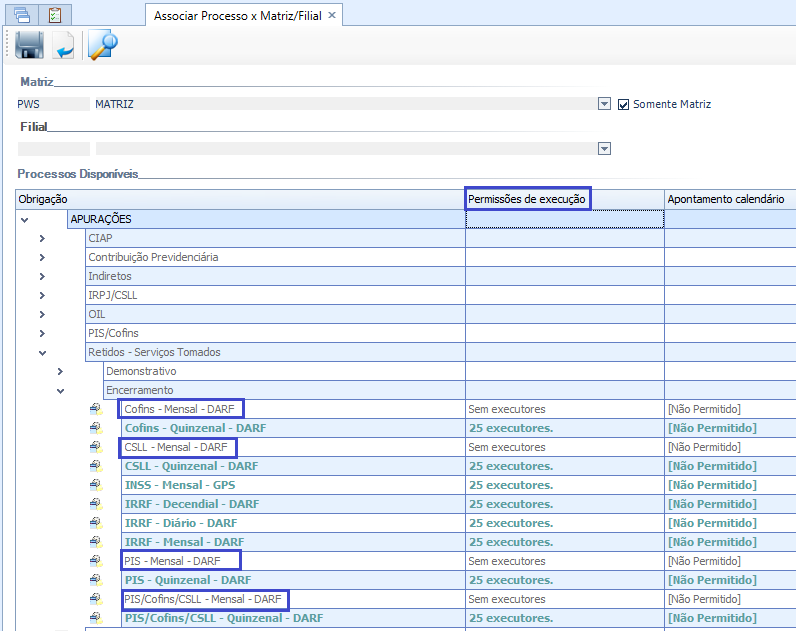Open the clipboard checklist tab icon
Image resolution: width=796 pixels, height=631 pixels.
coord(55,15)
